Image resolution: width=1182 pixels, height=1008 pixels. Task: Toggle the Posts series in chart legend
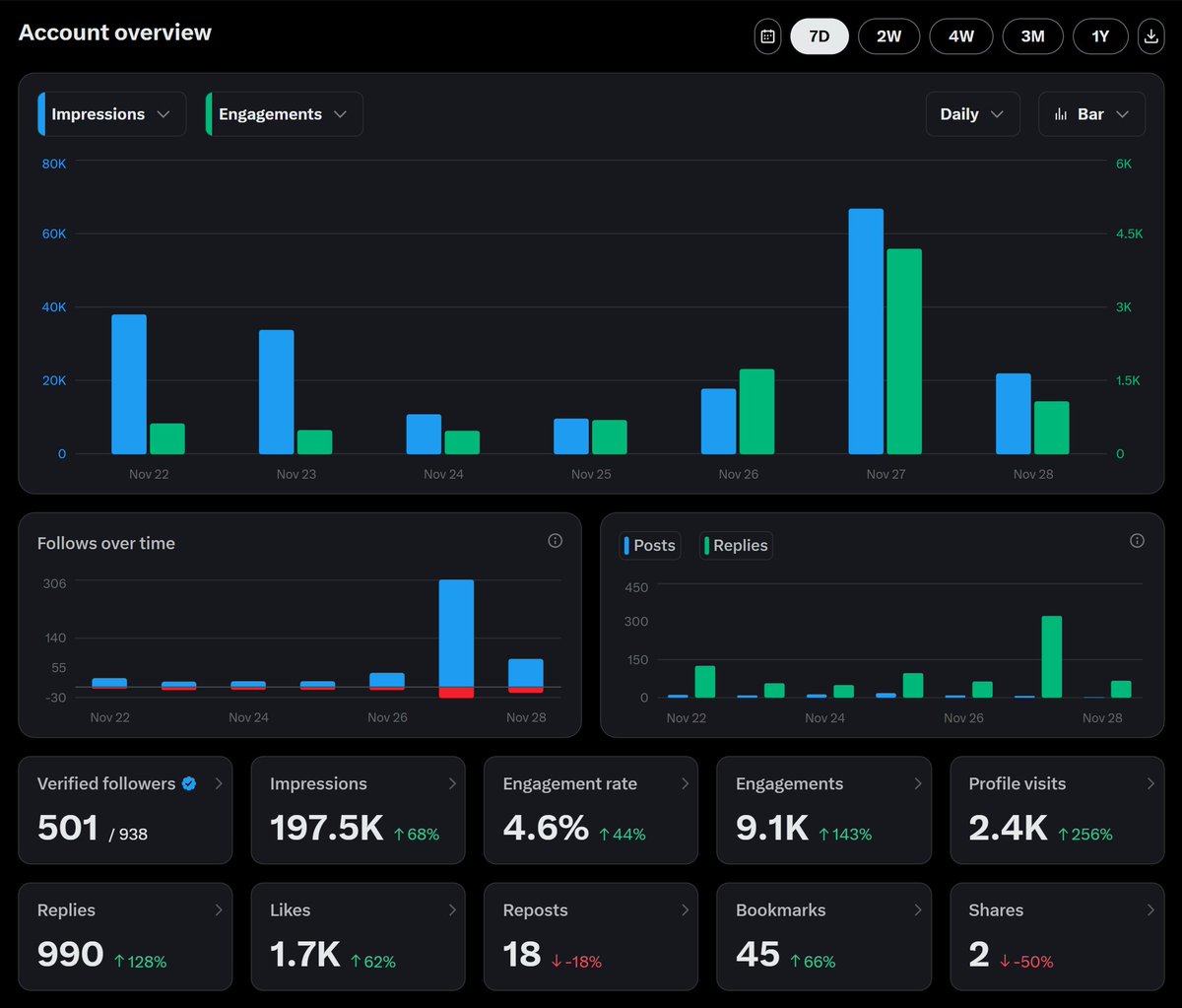click(649, 545)
